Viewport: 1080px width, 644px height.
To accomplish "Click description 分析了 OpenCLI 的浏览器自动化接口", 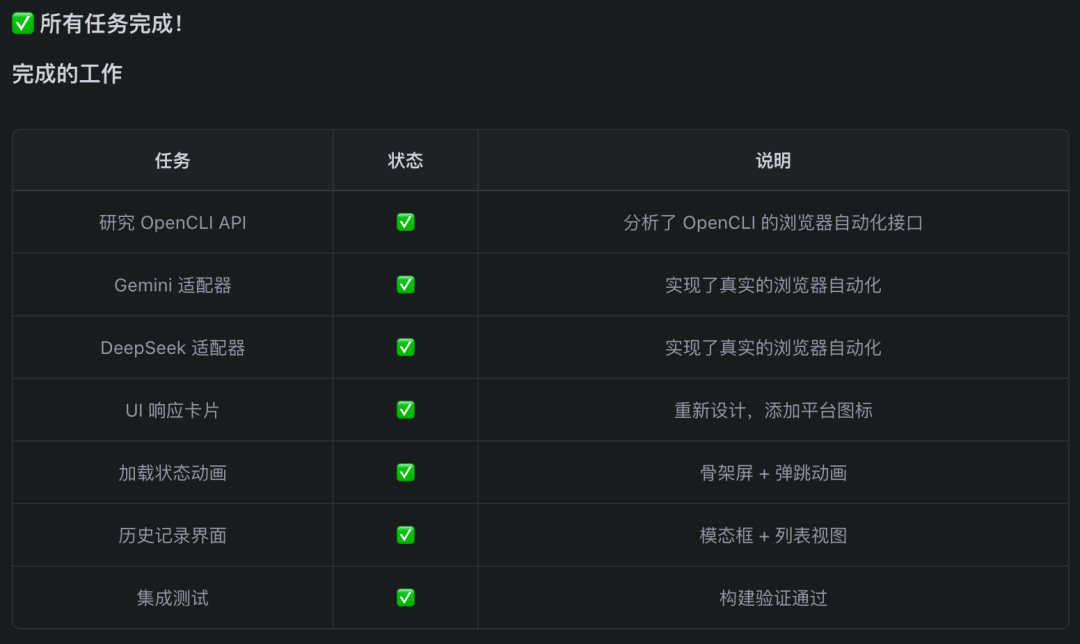I will pyautogui.click(x=773, y=222).
